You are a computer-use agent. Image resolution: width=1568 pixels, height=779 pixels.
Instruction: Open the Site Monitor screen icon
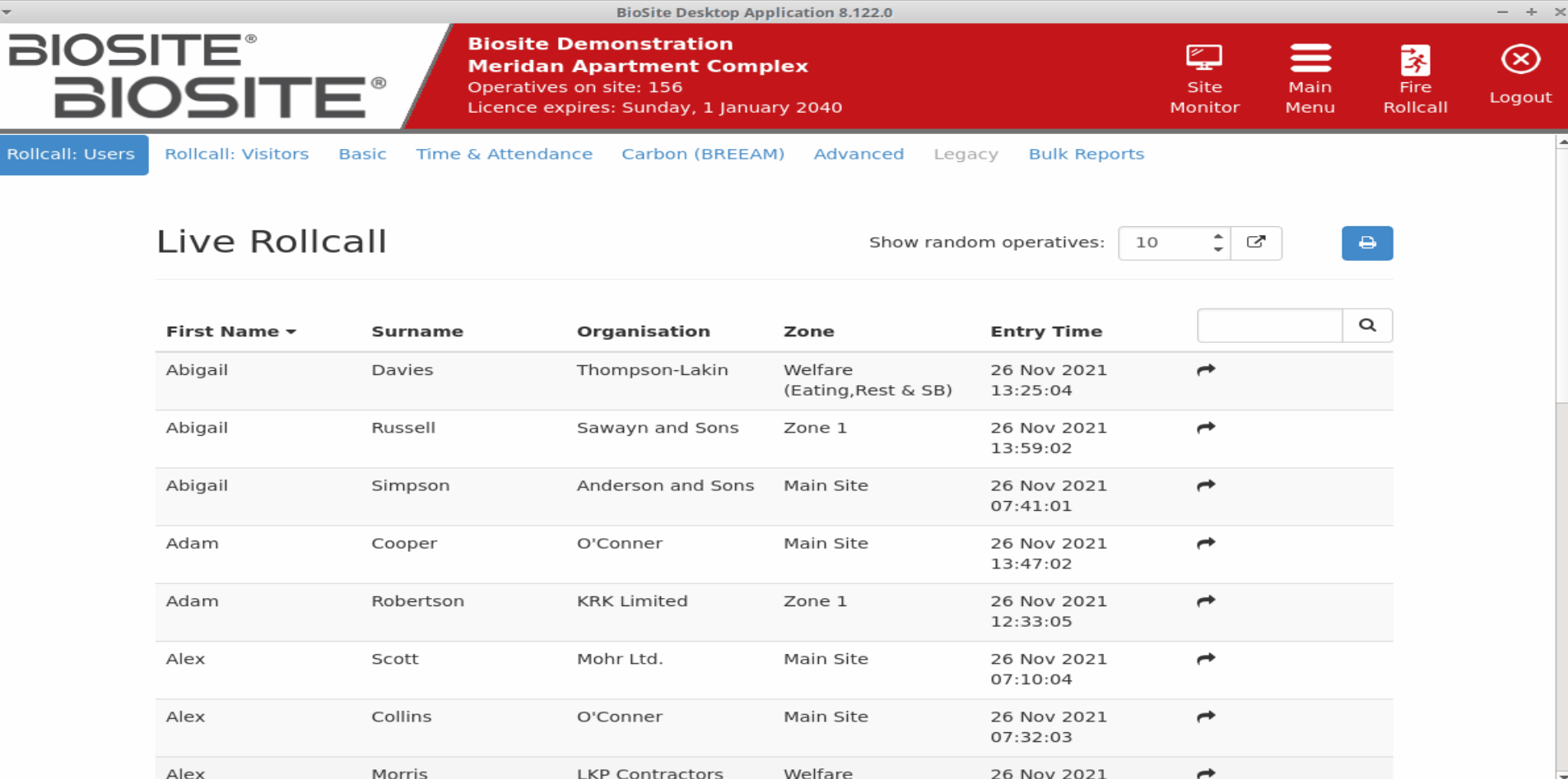[1204, 59]
